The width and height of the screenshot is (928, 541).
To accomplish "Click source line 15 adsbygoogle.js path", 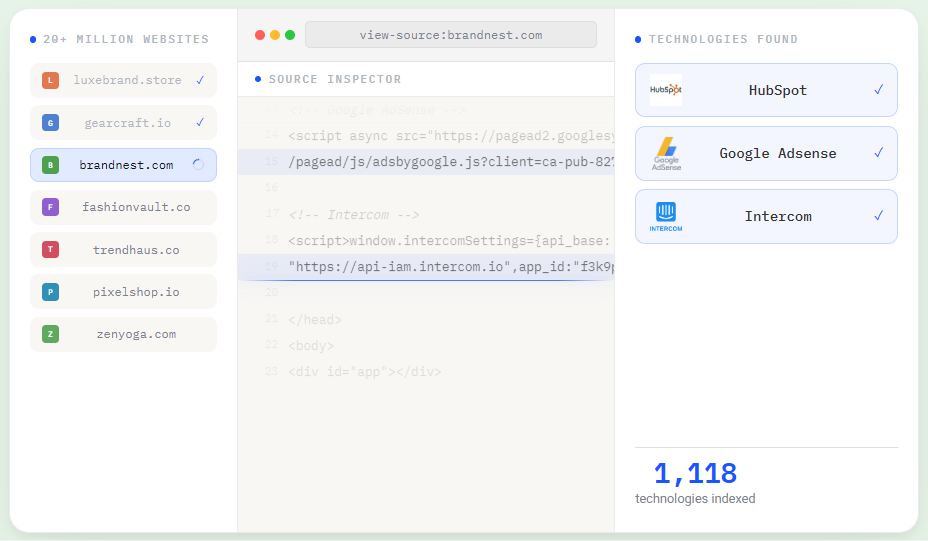I will 451,162.
